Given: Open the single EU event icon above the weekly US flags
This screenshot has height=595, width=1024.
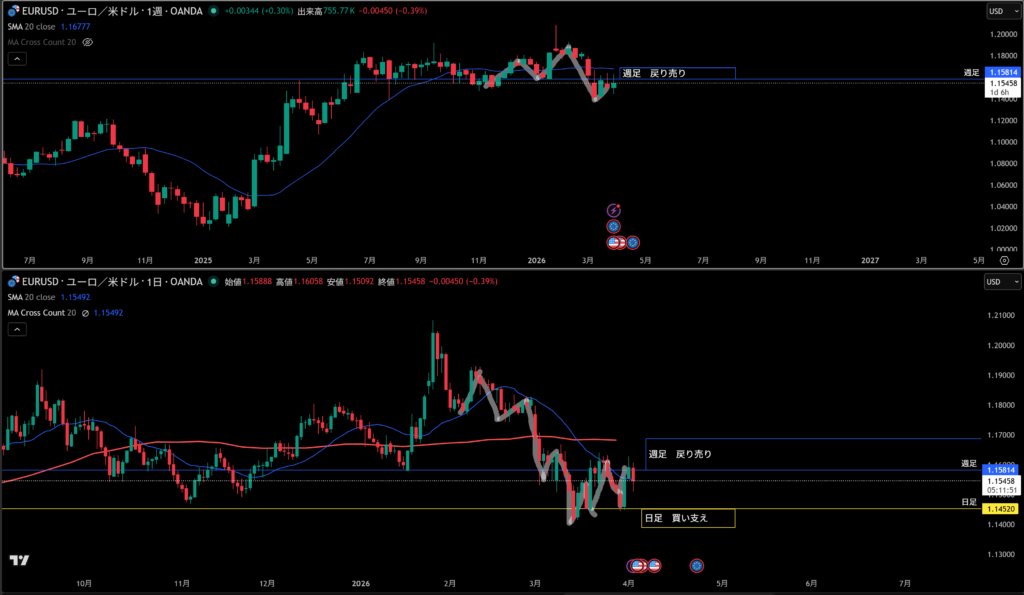Looking at the screenshot, I should pos(614,227).
